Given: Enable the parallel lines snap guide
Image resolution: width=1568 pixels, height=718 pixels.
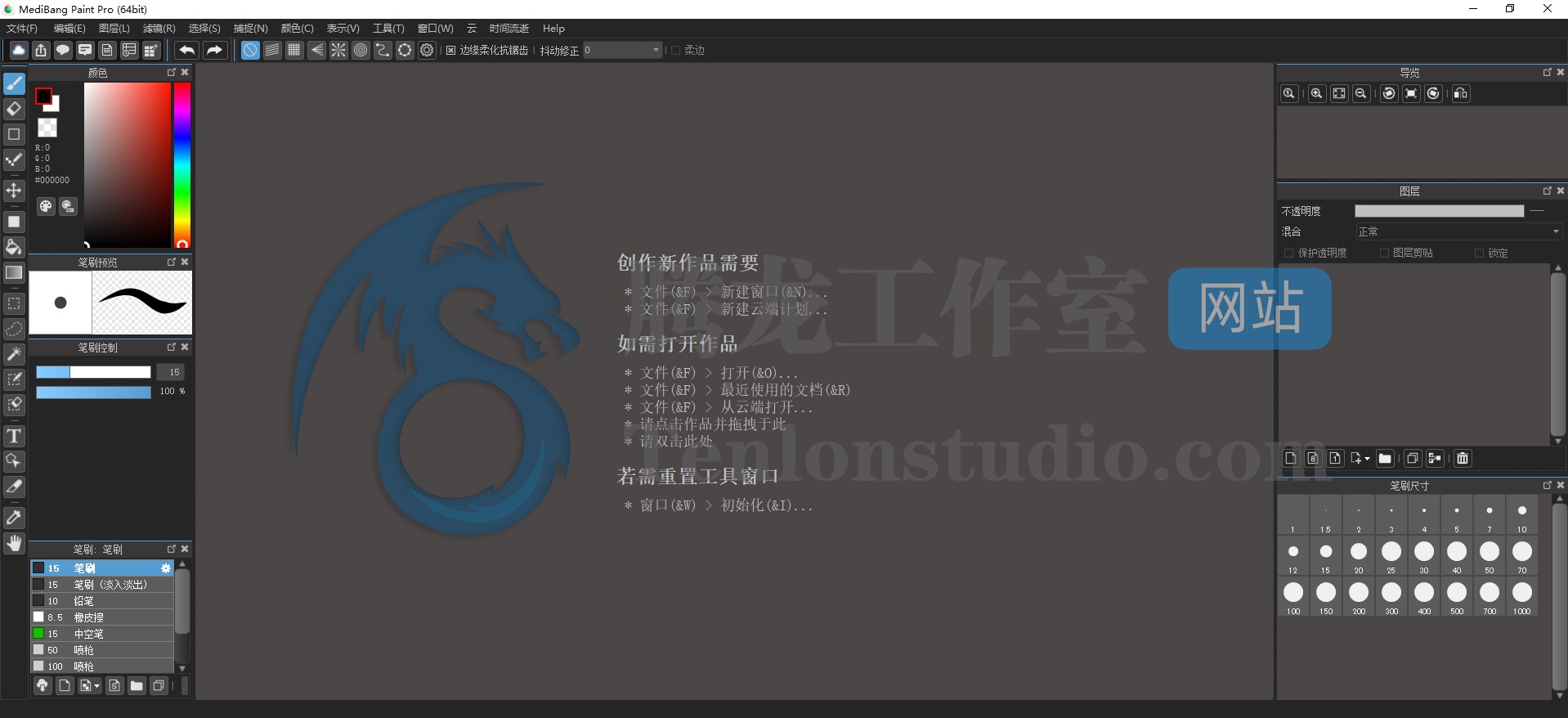Looking at the screenshot, I should [272, 50].
